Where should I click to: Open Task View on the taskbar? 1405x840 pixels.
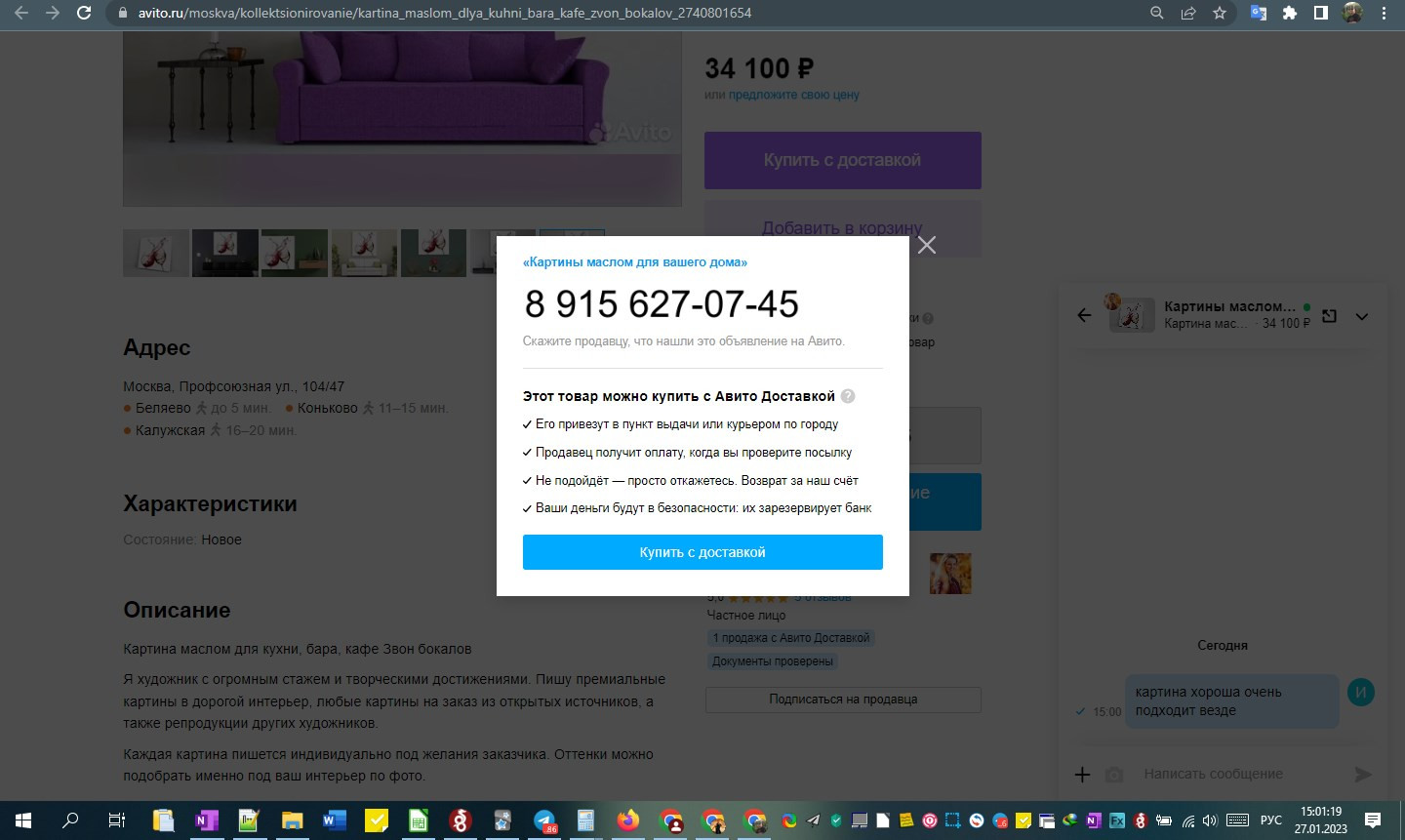coord(116,820)
